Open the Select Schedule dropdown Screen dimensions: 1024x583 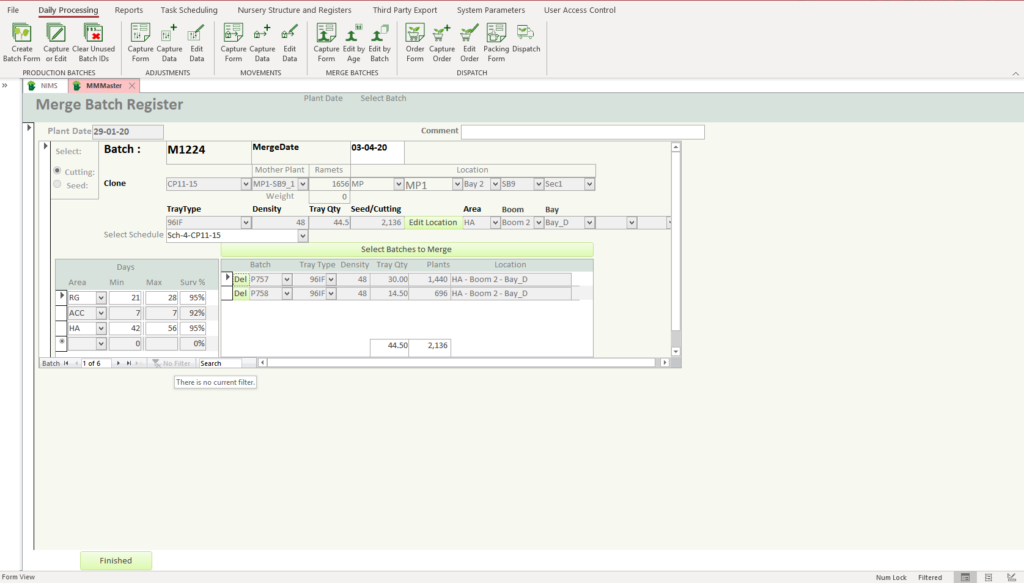[x=303, y=236]
